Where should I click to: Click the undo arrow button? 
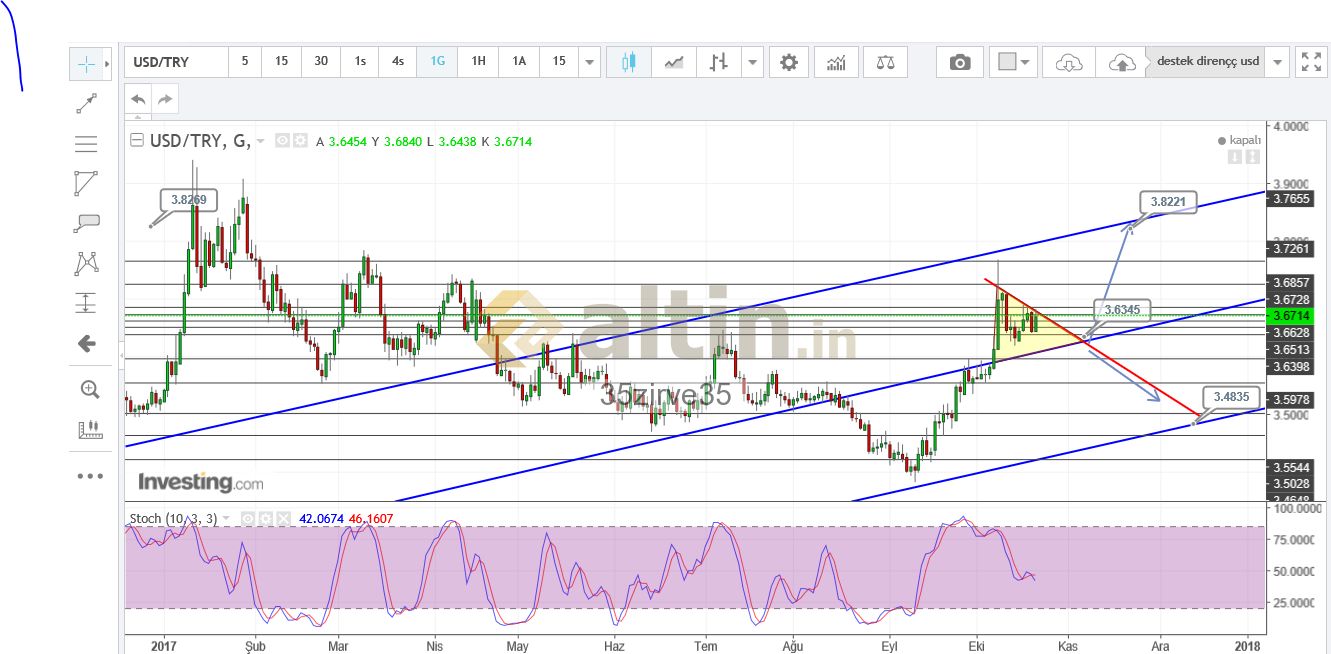138,98
